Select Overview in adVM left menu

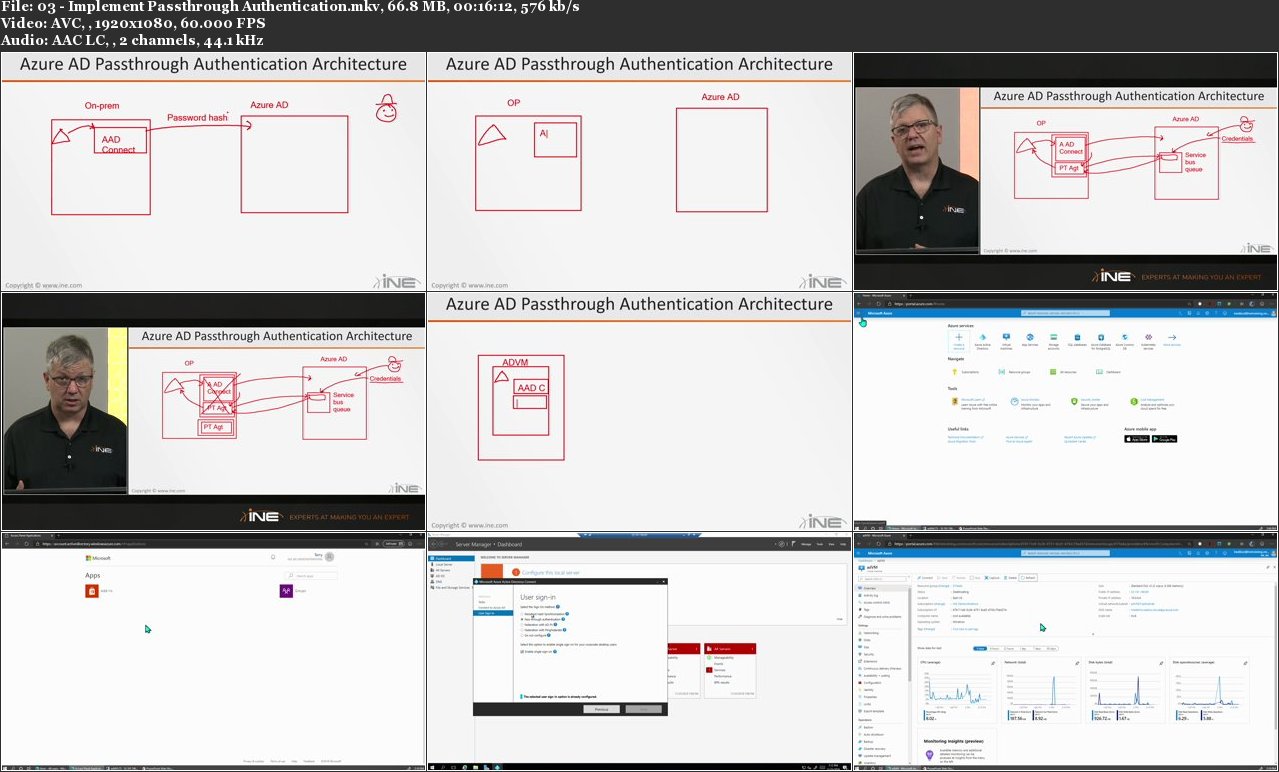(x=881, y=588)
